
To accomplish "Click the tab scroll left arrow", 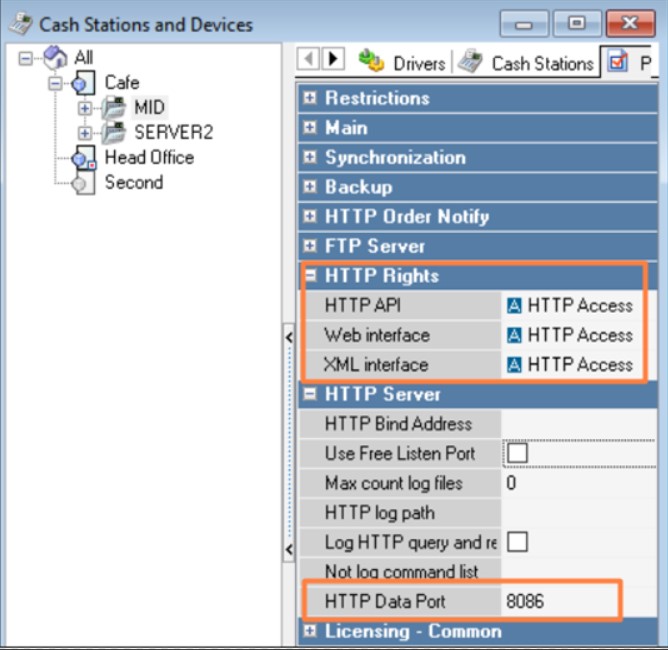I will coord(308,58).
